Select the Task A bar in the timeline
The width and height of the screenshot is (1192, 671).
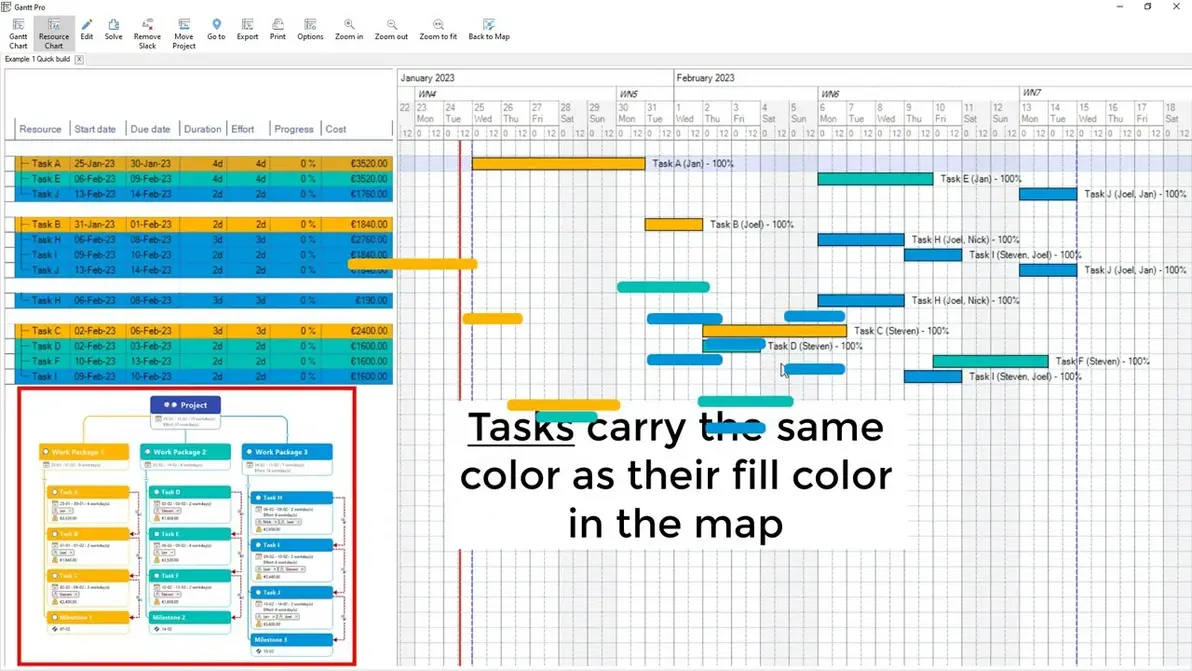560,162
